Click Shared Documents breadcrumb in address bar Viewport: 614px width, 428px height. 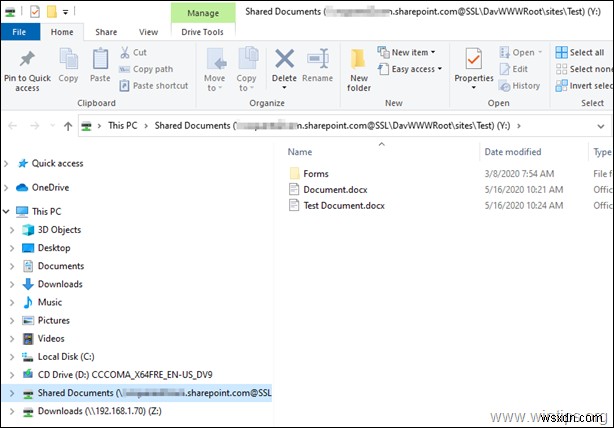(x=332, y=126)
